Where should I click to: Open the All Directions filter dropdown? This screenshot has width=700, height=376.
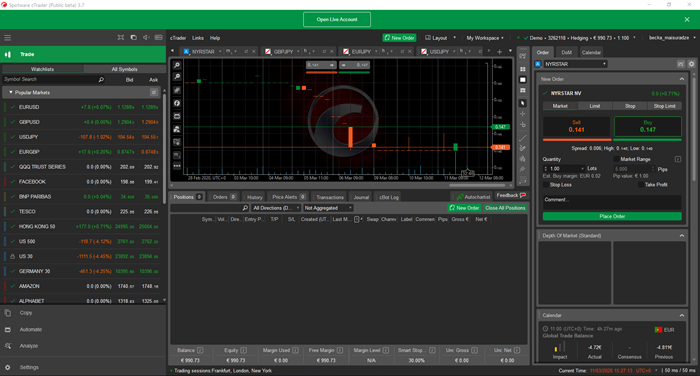[x=276, y=208]
